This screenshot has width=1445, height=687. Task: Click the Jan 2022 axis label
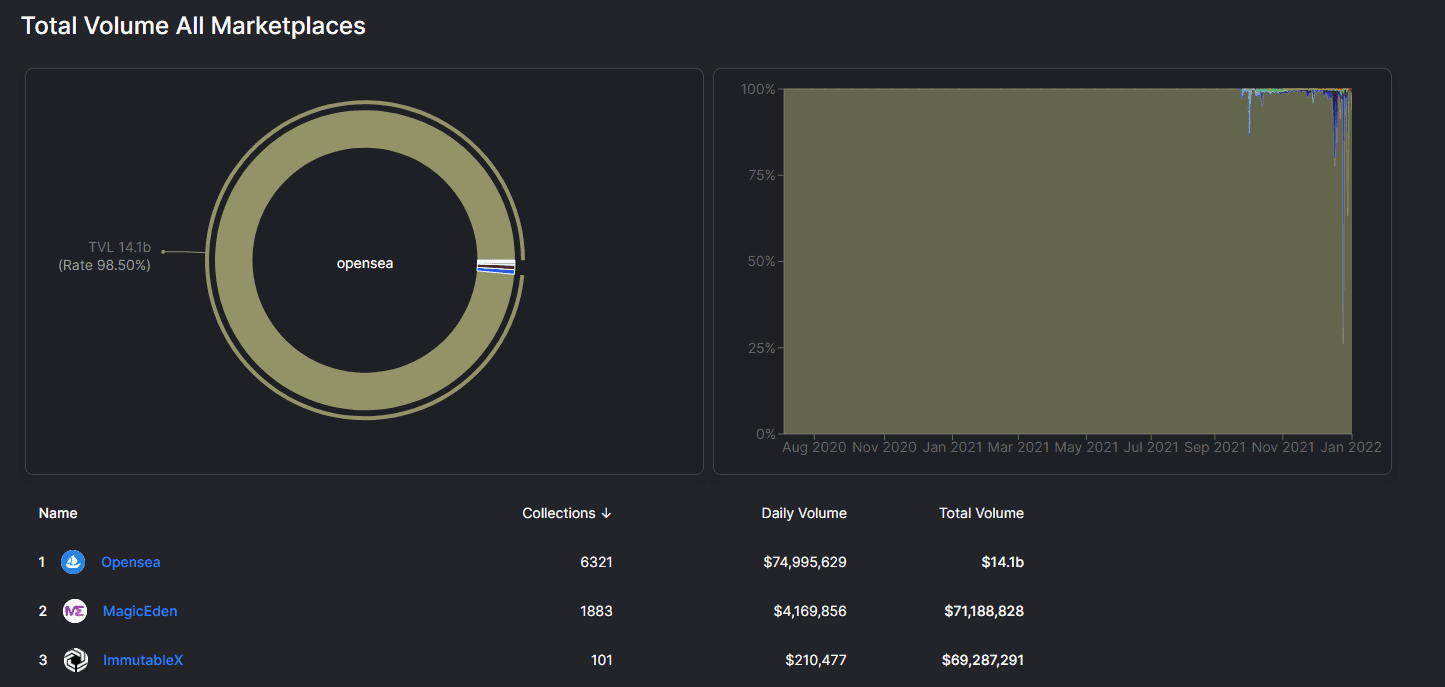1350,448
